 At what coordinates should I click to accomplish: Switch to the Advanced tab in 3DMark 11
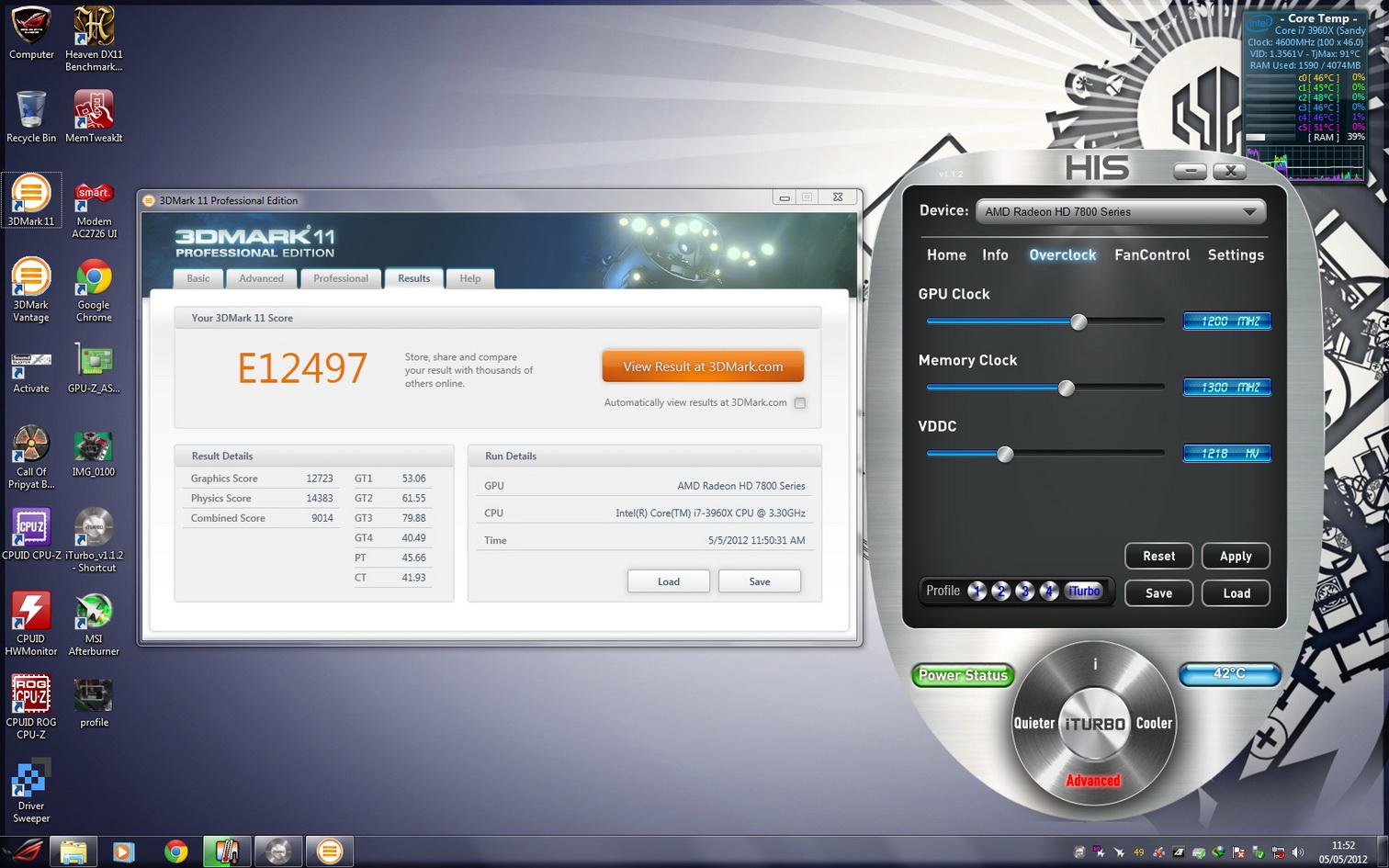coord(262,278)
